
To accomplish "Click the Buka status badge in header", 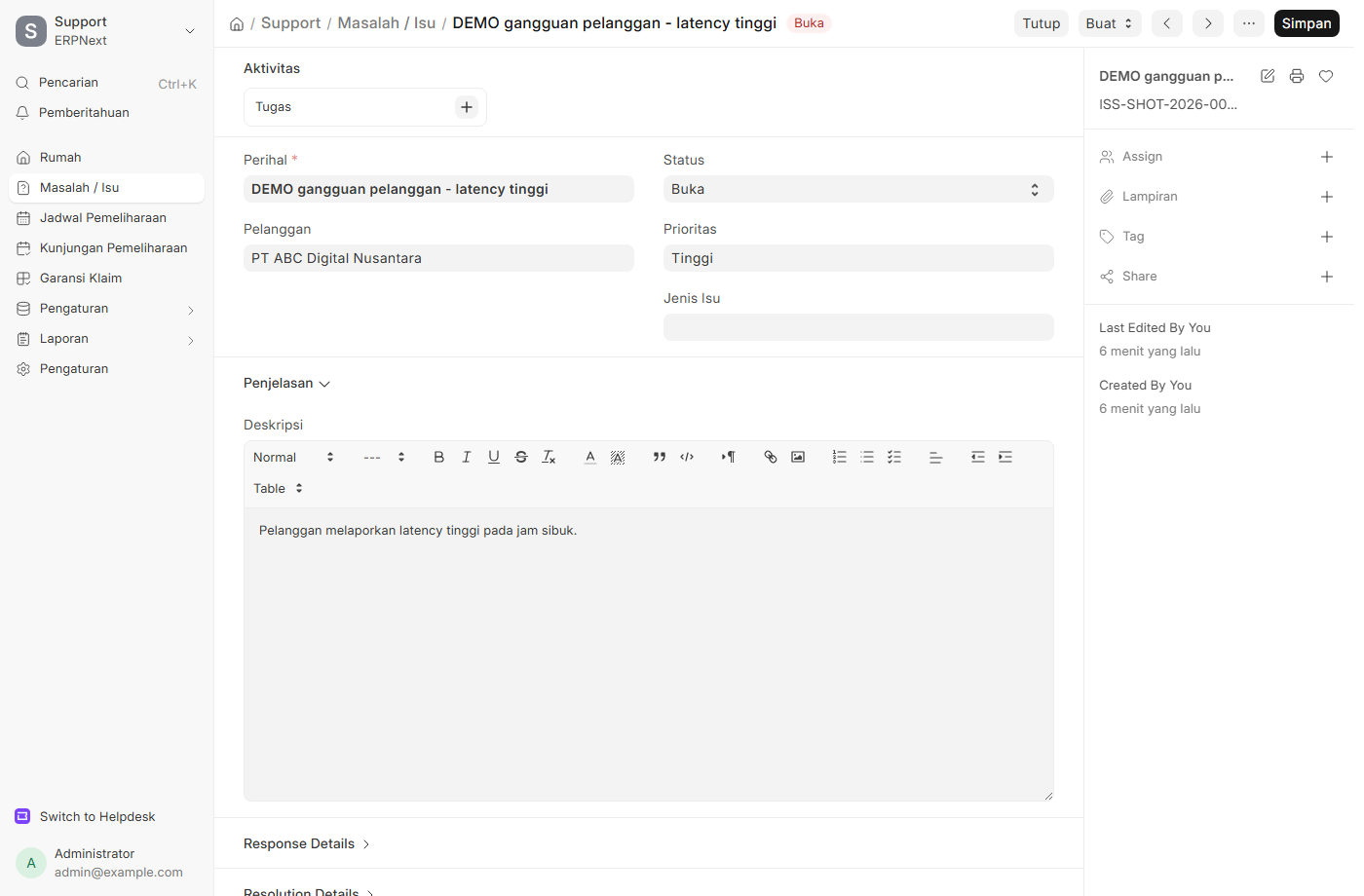I will coord(809,23).
